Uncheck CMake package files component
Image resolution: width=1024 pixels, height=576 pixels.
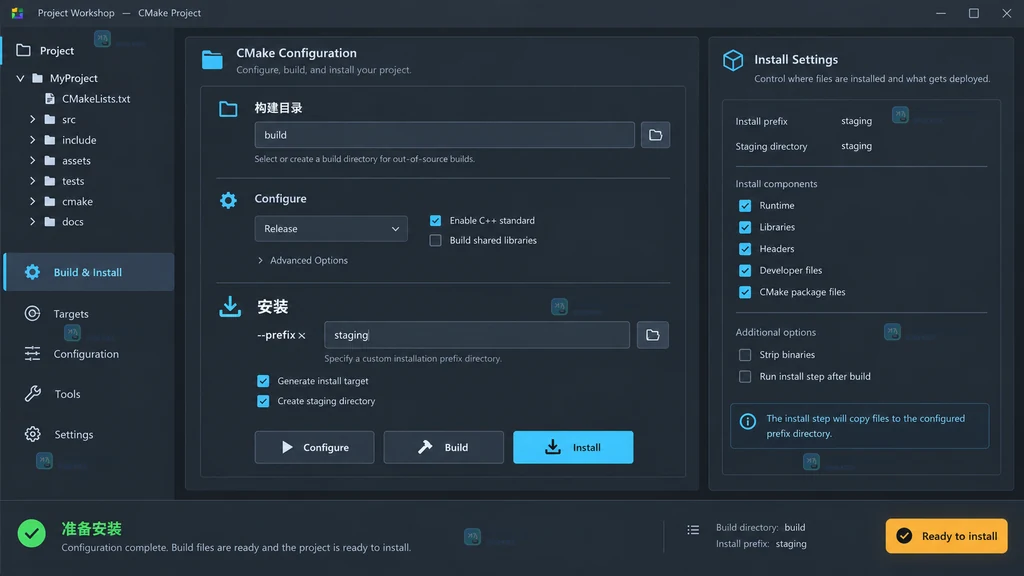(x=745, y=292)
